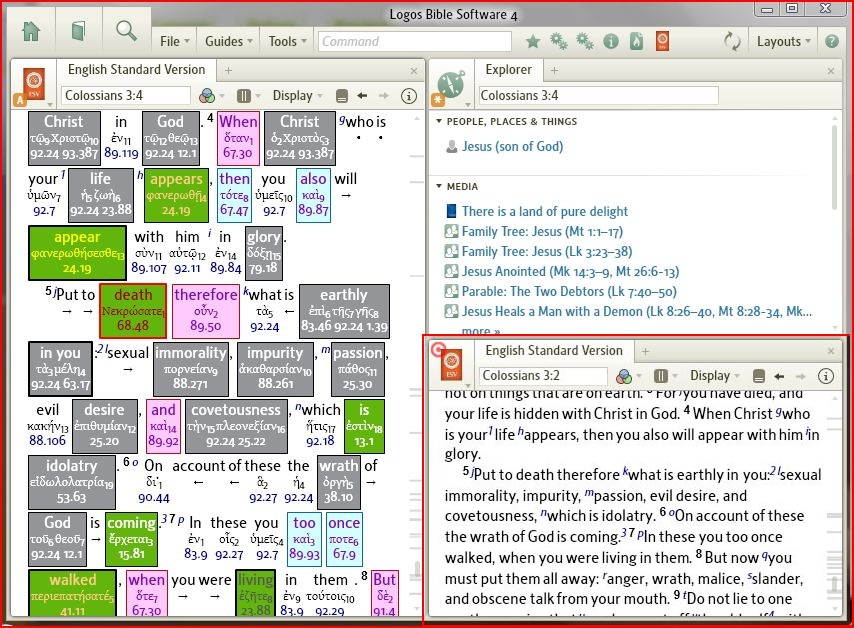Open Parable: The Two Debtors link

coord(569,291)
